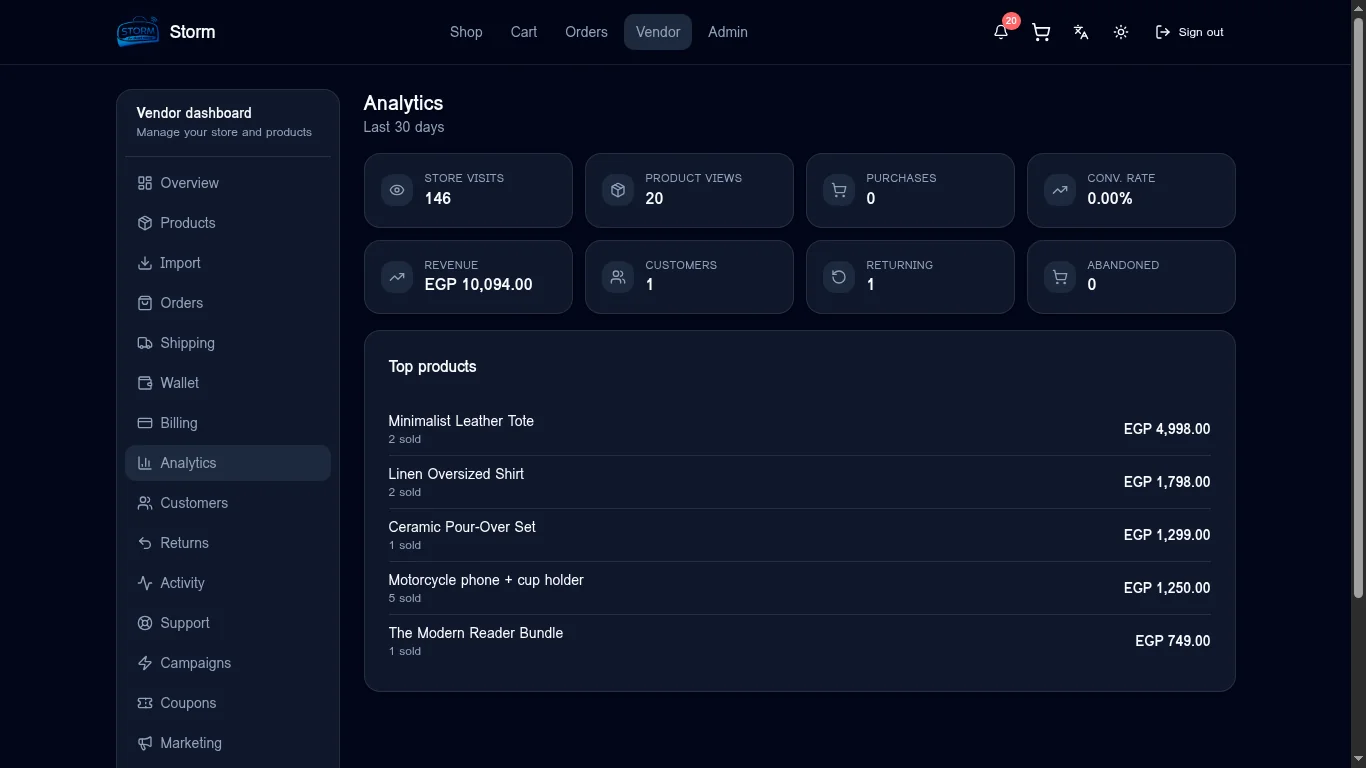Open the notifications bell icon
Screen dimensions: 1366x768
coord(1001,32)
